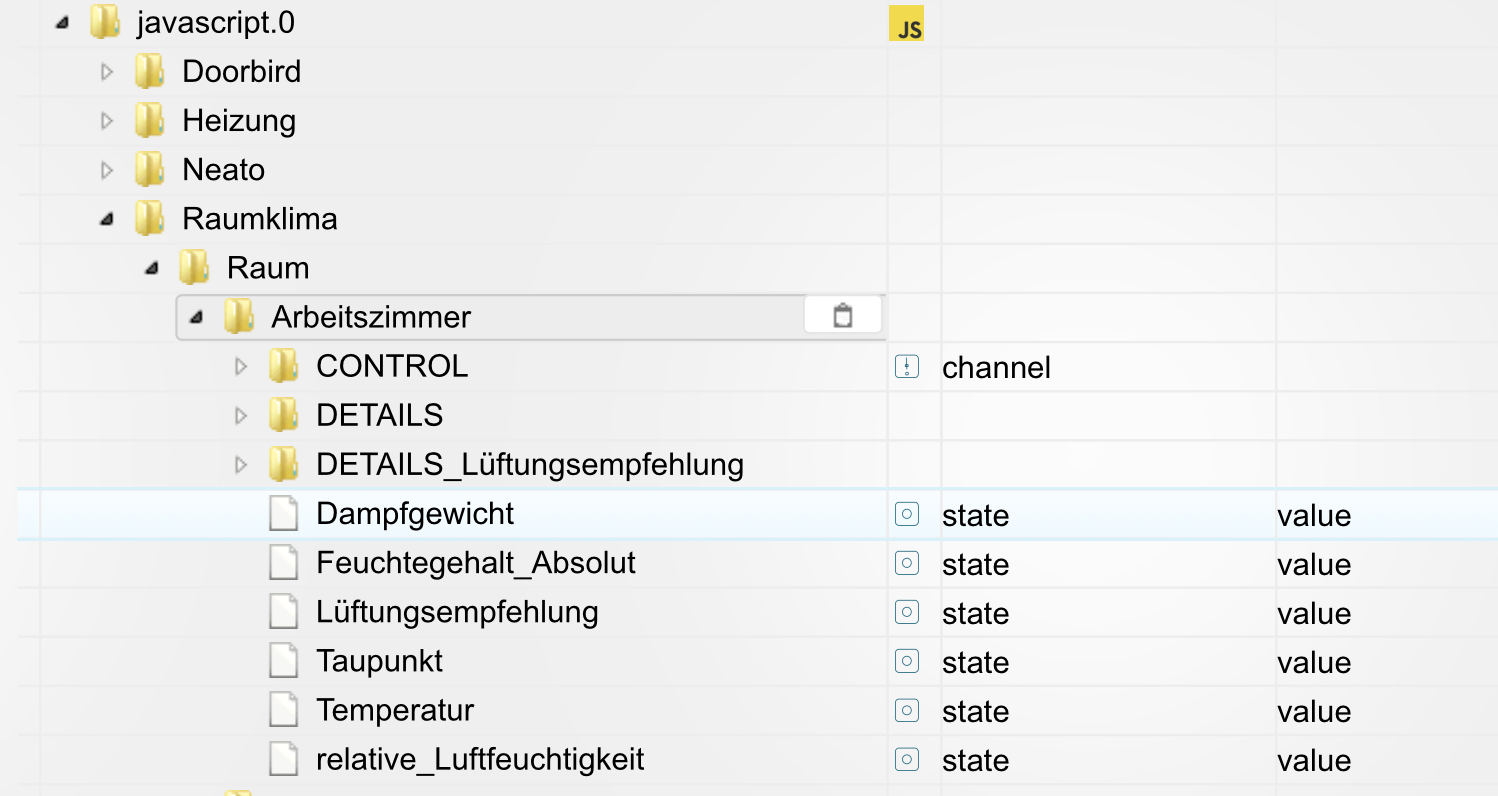The height and width of the screenshot is (796, 1498).
Task: Click the channel type icon beside CONTROL
Action: pyautogui.click(x=906, y=367)
